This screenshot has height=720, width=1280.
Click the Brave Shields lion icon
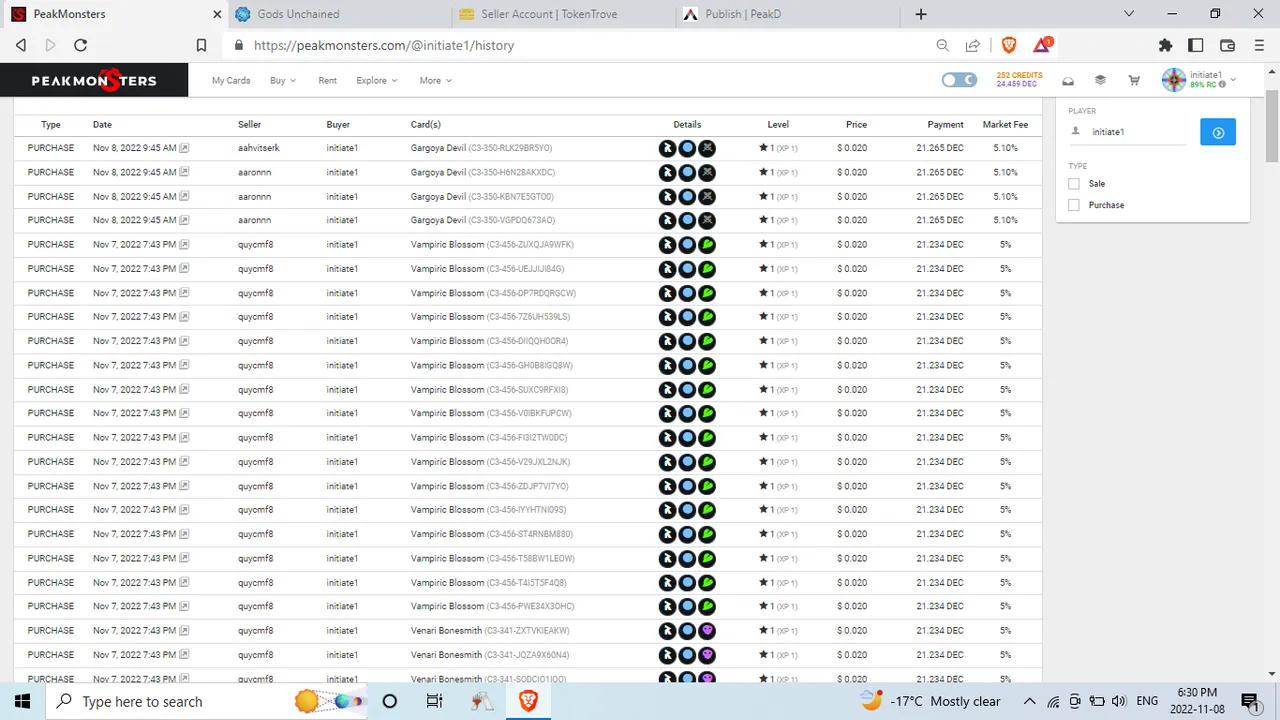click(1008, 45)
